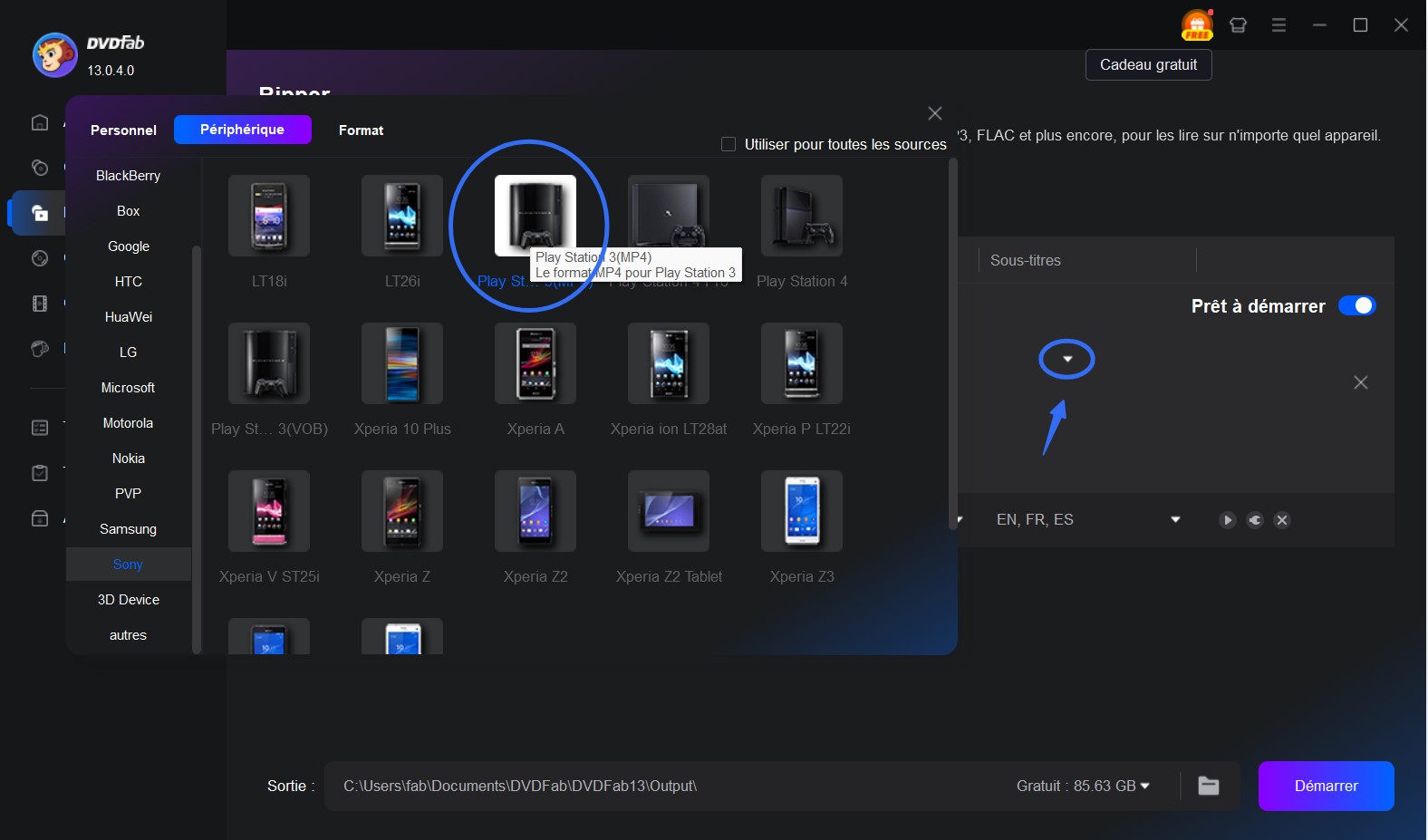Open the skin/theme shirt icon
Viewport: 1428px width, 840px height.
coord(1238,25)
